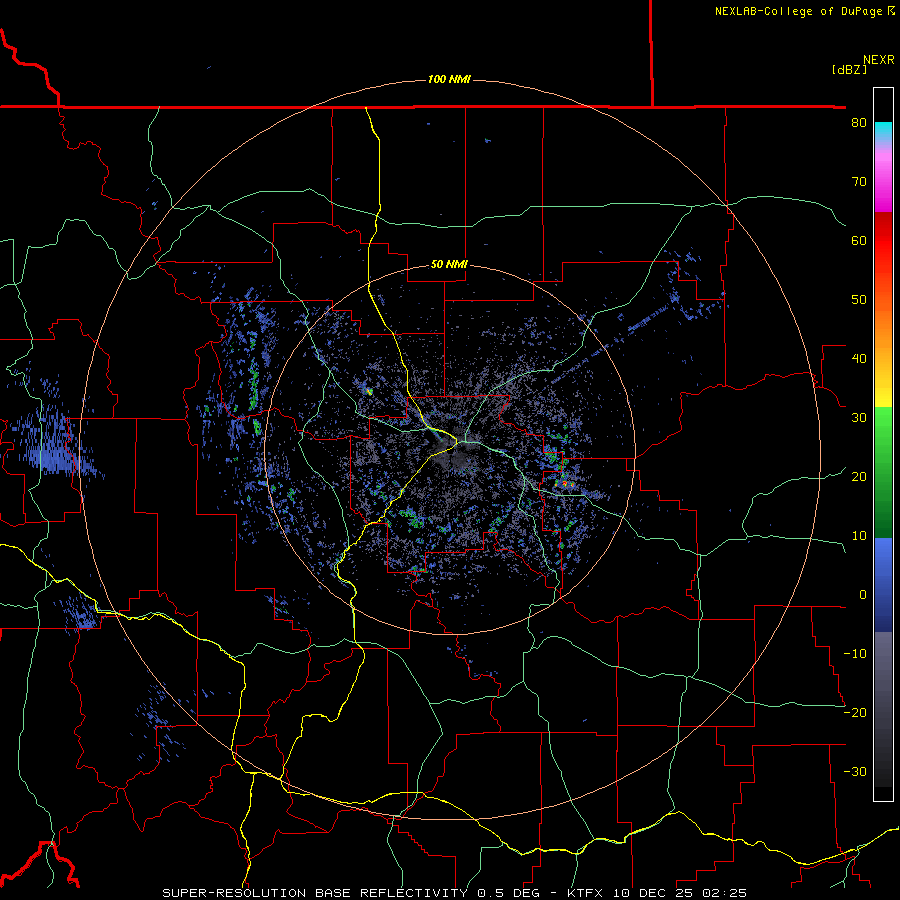This screenshot has width=900, height=900.
Task: Click the -10 value on dBZ scale
Action: [x=855, y=654]
